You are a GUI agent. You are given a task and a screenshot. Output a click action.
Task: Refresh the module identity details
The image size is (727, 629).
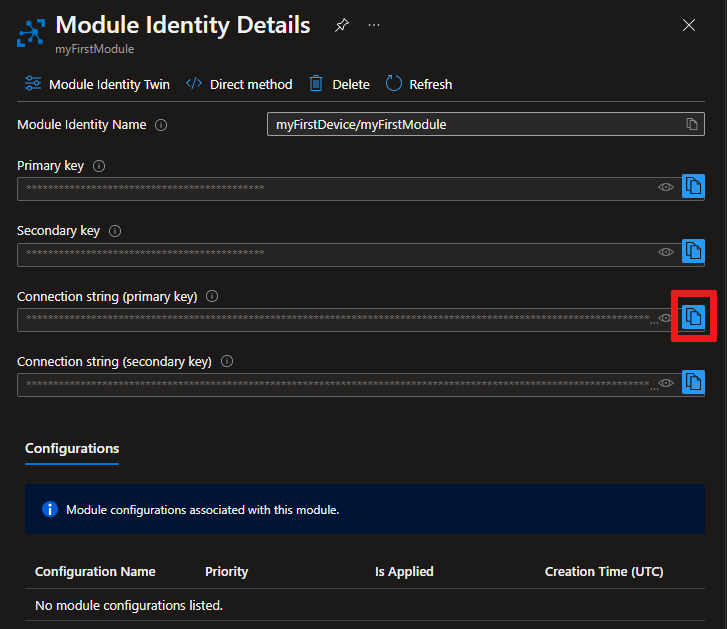(x=419, y=84)
